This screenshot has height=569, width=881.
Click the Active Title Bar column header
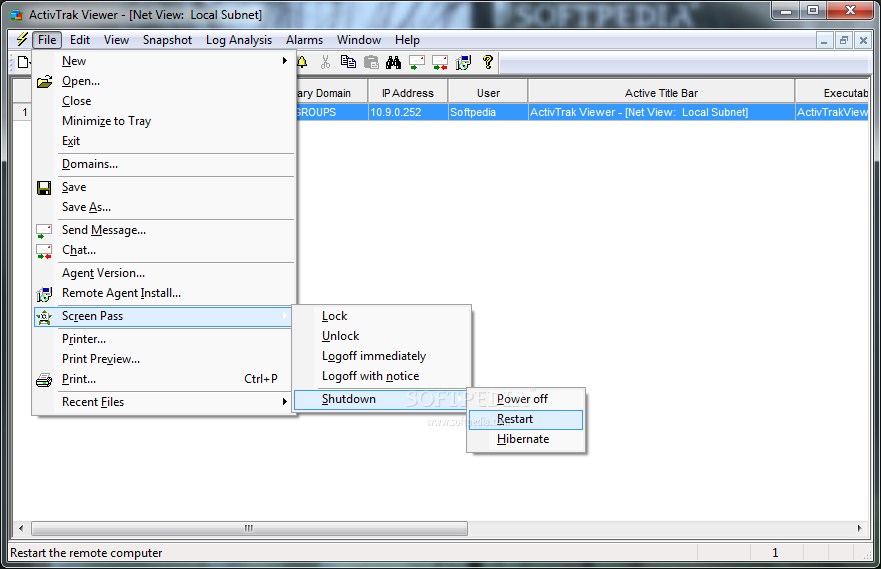tap(661, 93)
